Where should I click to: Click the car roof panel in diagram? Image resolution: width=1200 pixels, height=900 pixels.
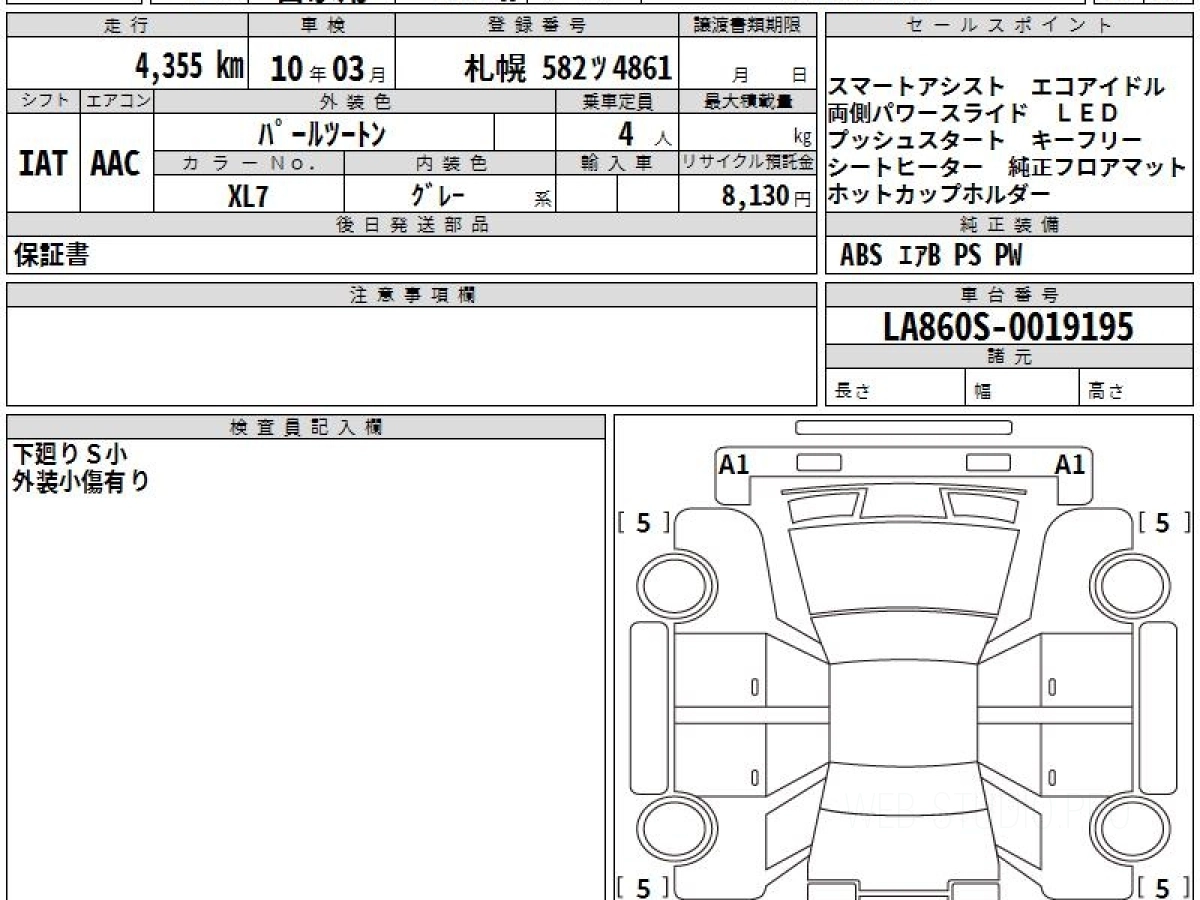(902, 714)
